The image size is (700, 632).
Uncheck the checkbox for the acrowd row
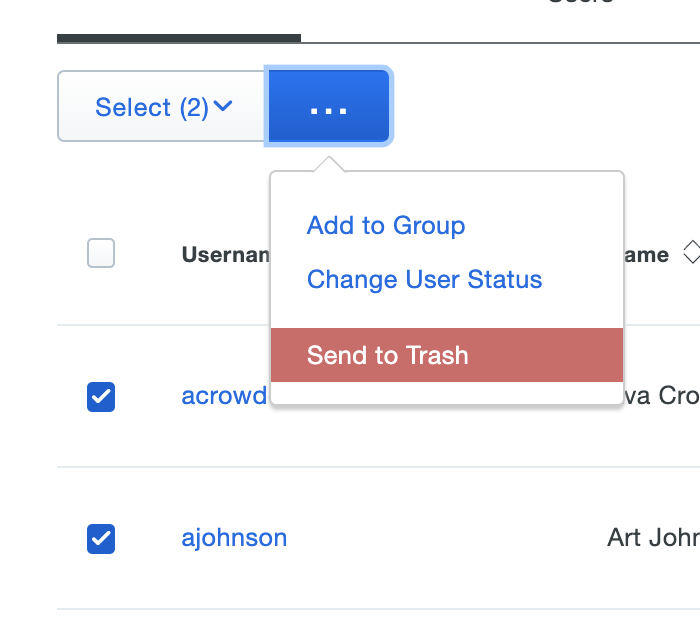[101, 396]
